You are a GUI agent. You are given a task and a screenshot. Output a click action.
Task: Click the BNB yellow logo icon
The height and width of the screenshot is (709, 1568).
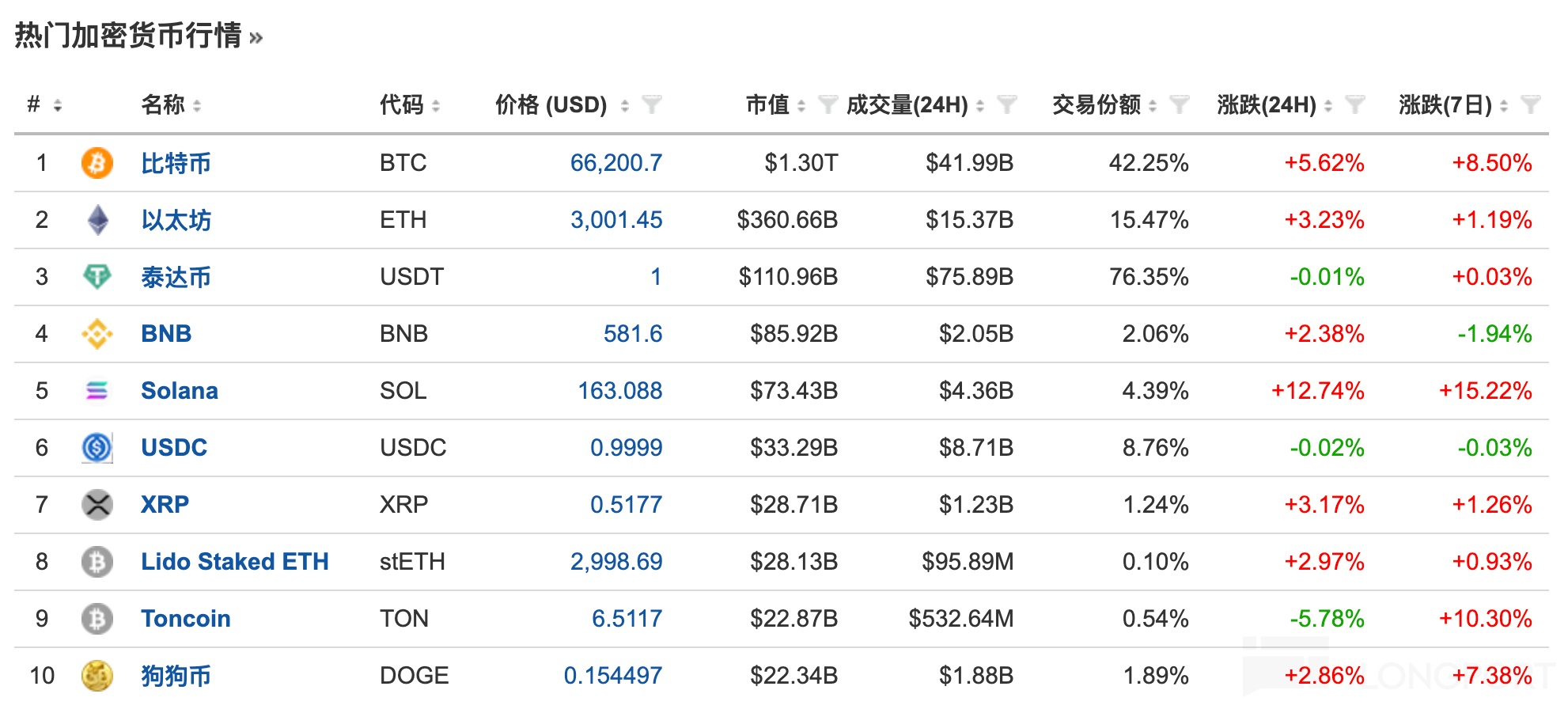[x=97, y=334]
